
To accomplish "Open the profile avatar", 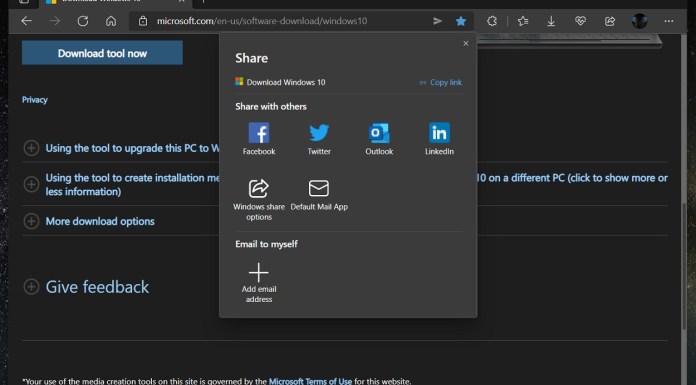I will (640, 21).
